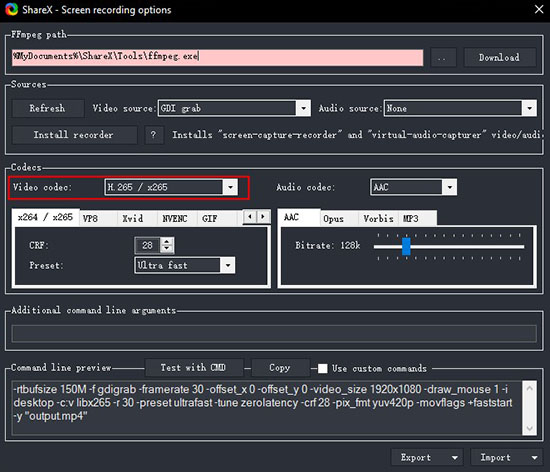The image size is (550, 472).
Task: Switch to the Vorbis audio tab
Action: click(x=378, y=219)
